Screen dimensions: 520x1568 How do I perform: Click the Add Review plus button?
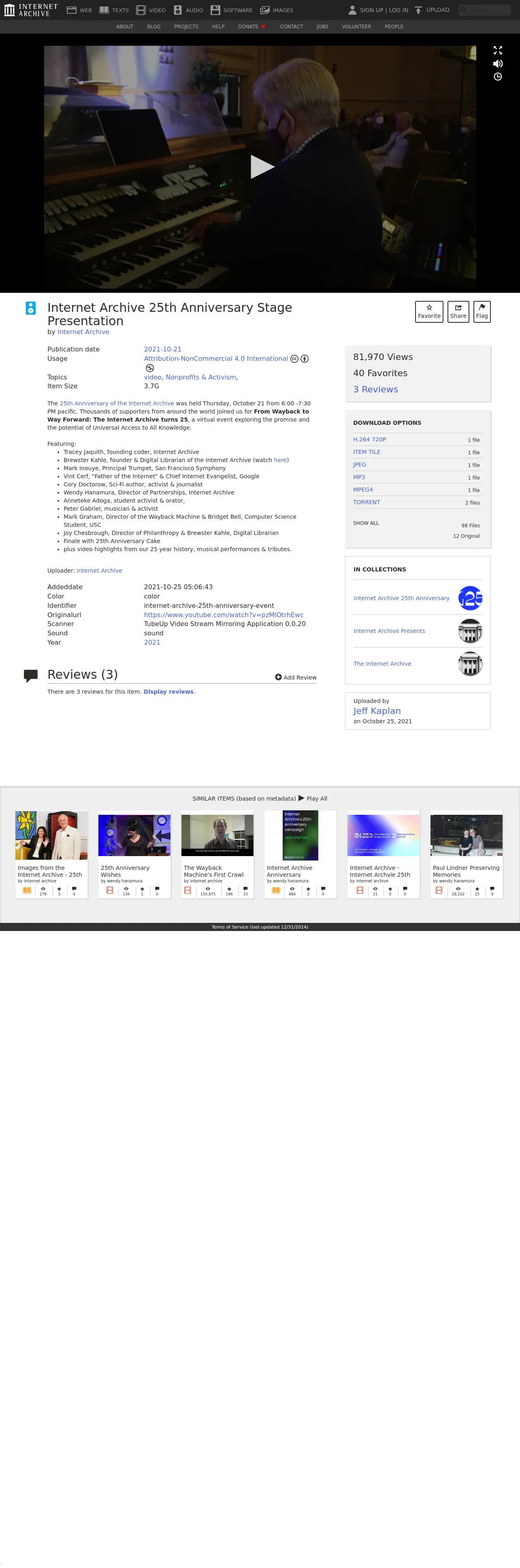pyautogui.click(x=295, y=677)
